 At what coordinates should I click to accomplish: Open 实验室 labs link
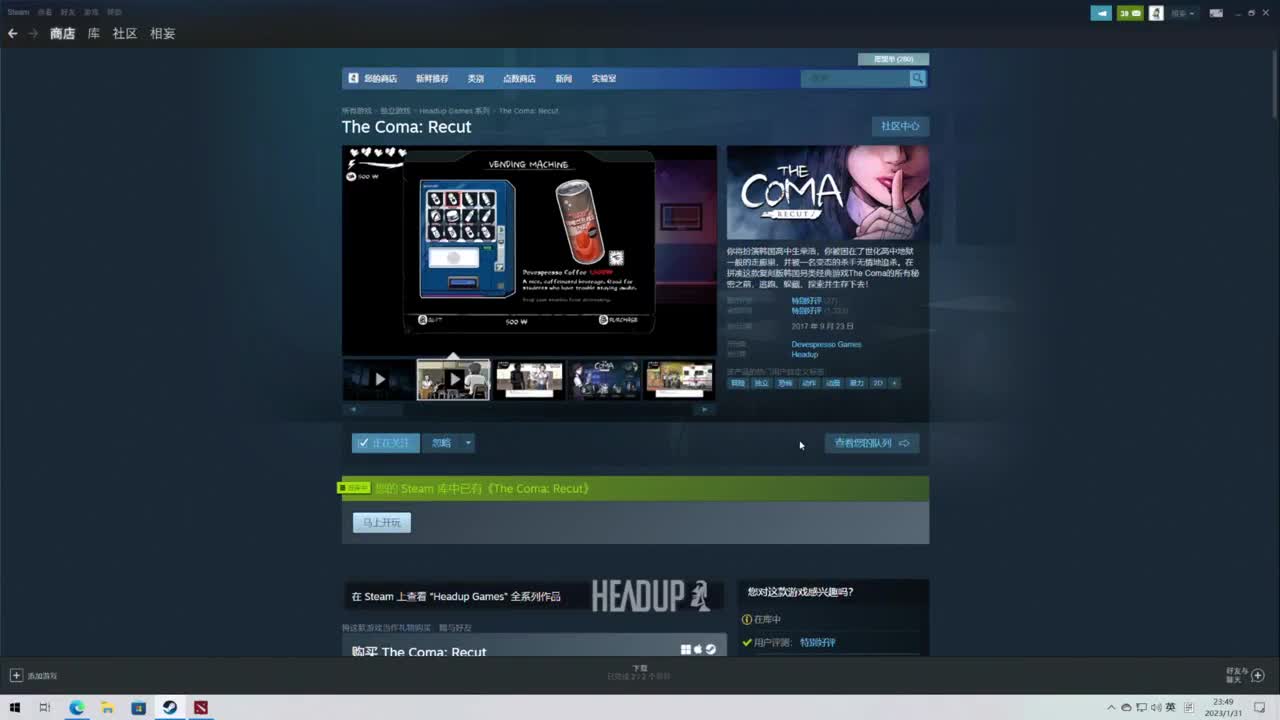603,79
